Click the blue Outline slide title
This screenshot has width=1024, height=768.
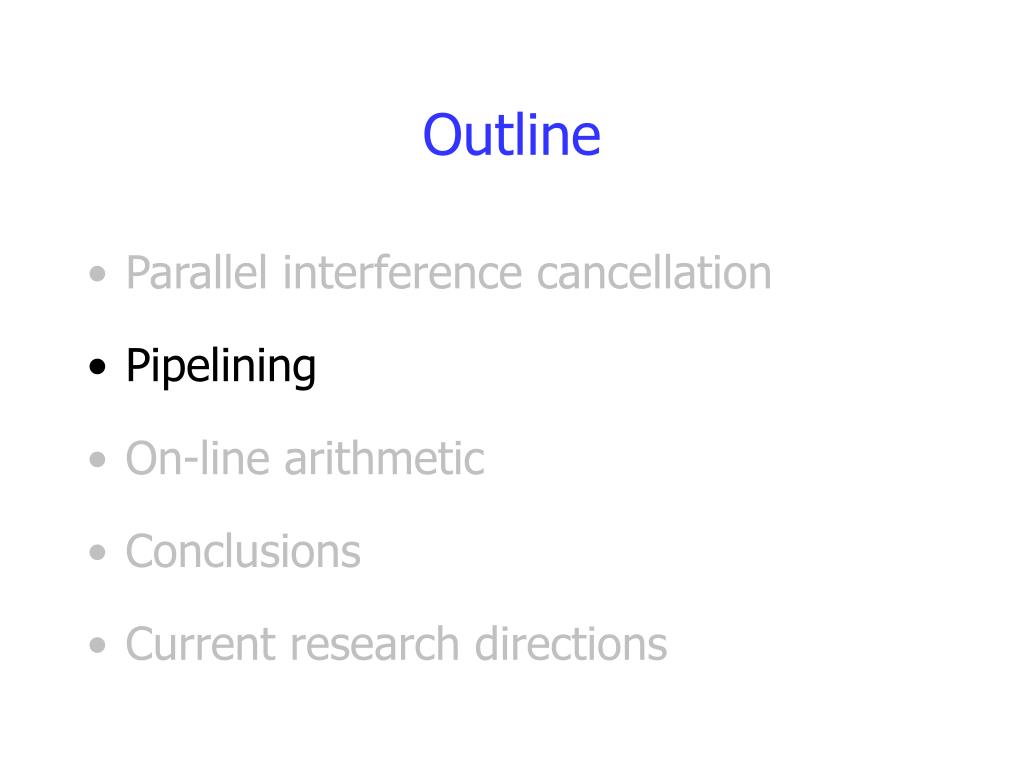point(511,135)
